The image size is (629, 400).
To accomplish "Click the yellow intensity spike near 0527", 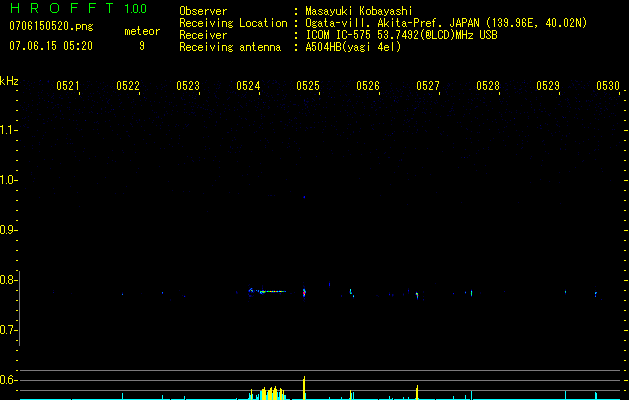I will tap(417, 392).
